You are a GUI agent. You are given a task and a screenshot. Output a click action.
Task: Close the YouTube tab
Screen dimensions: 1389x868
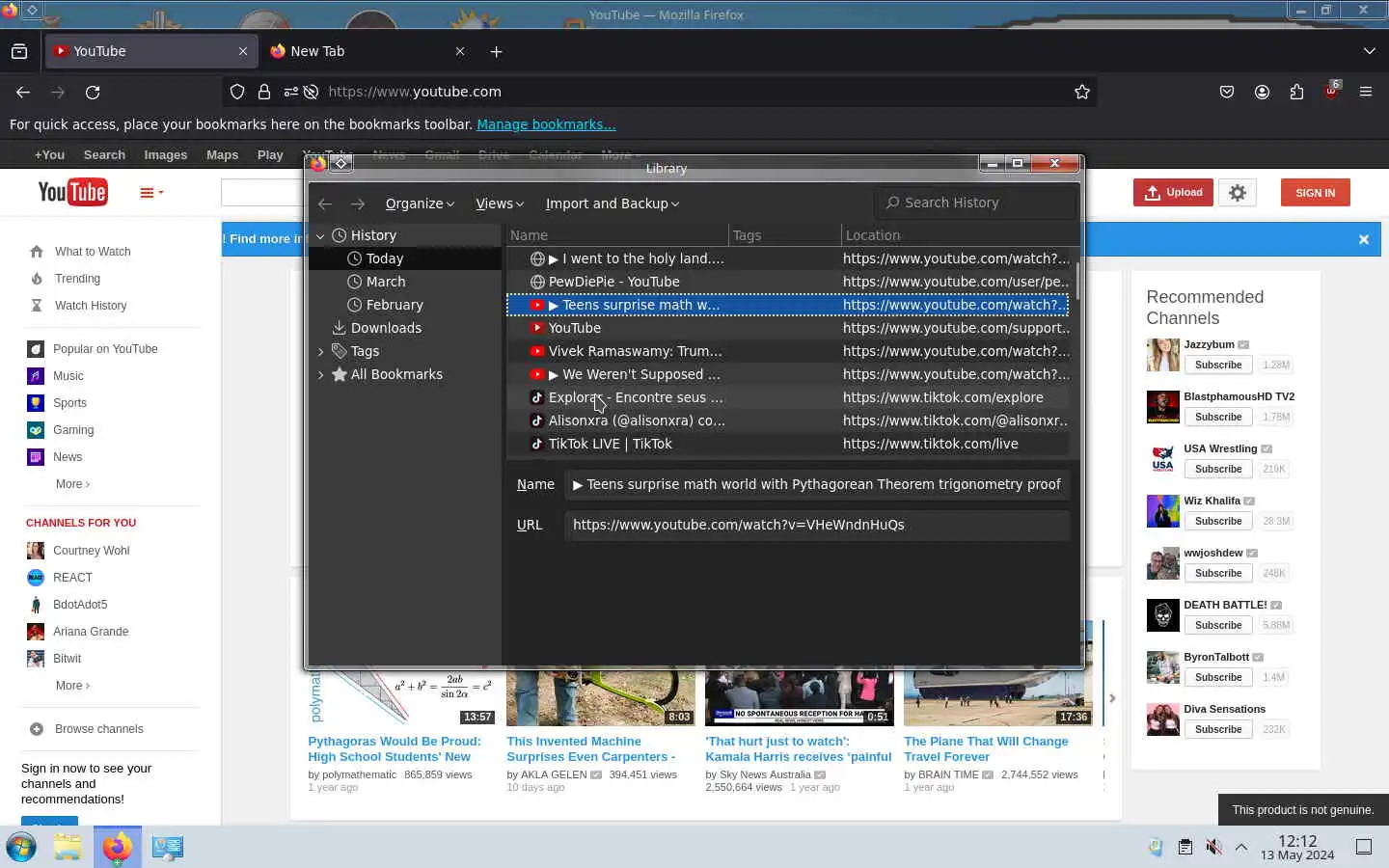[243, 51]
